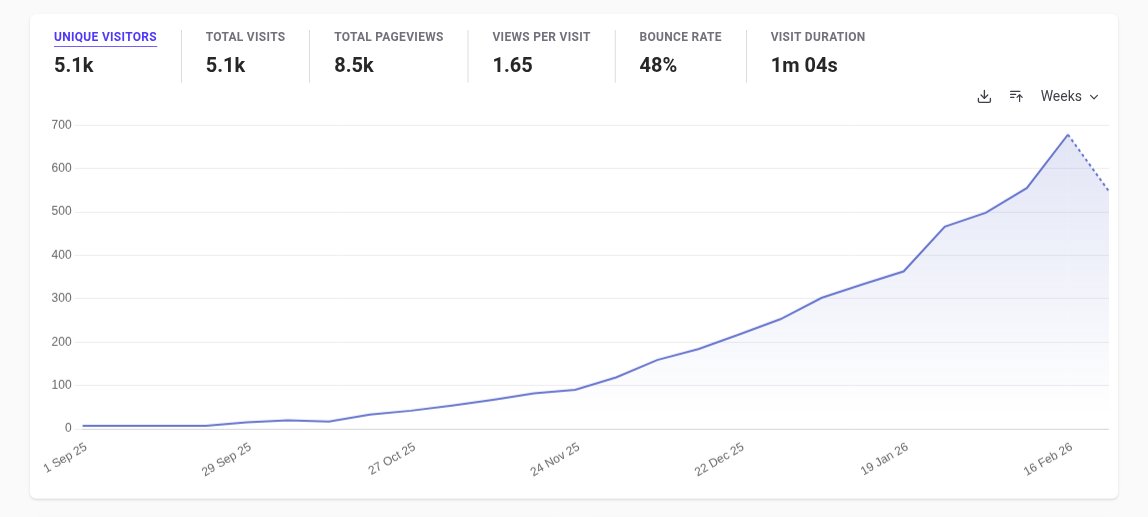Click the end of the dotted line segment
Image resolution: width=1148 pixels, height=517 pixels.
point(1108,190)
